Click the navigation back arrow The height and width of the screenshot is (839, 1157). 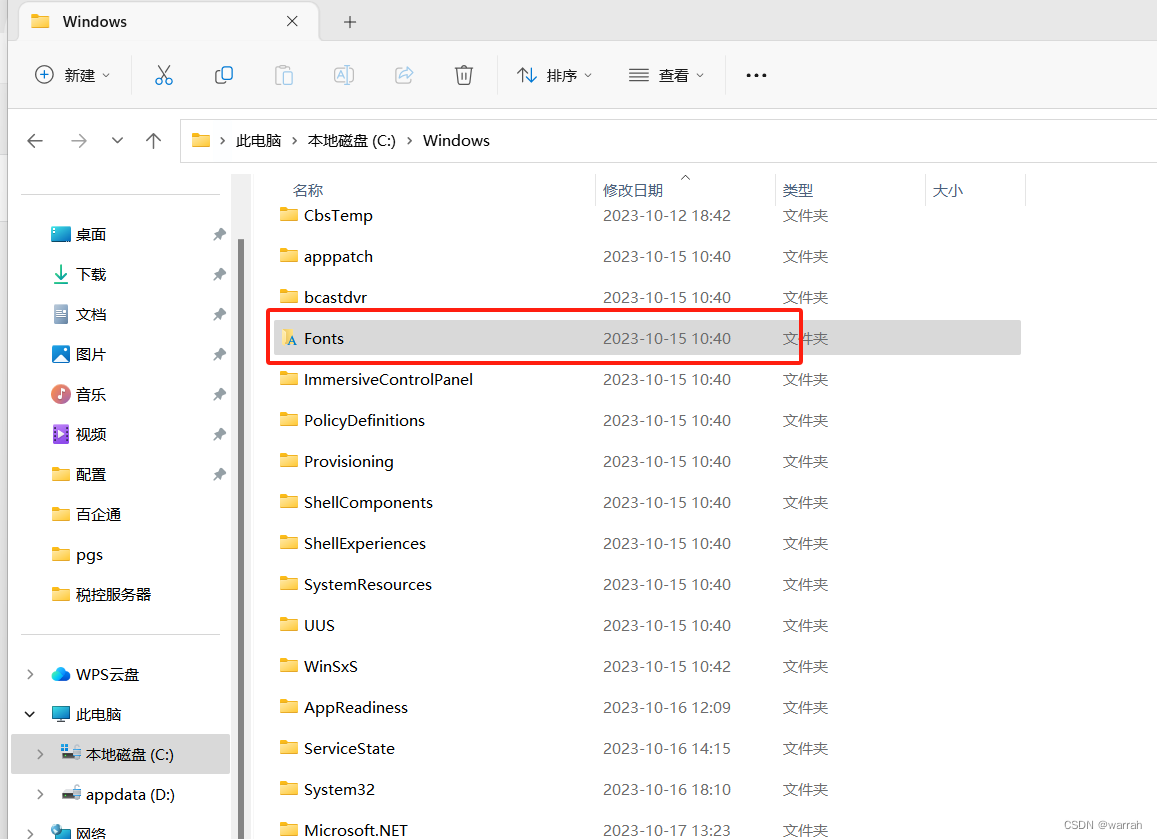(x=35, y=140)
